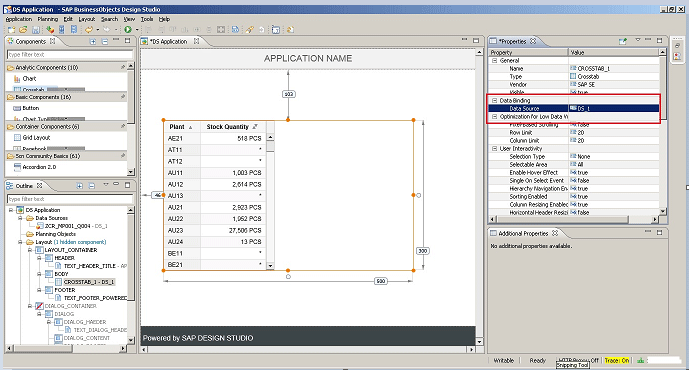The height and width of the screenshot is (370, 689).
Task: Click the crosstab vertical scrollbar down arrow
Action: (x=270, y=265)
